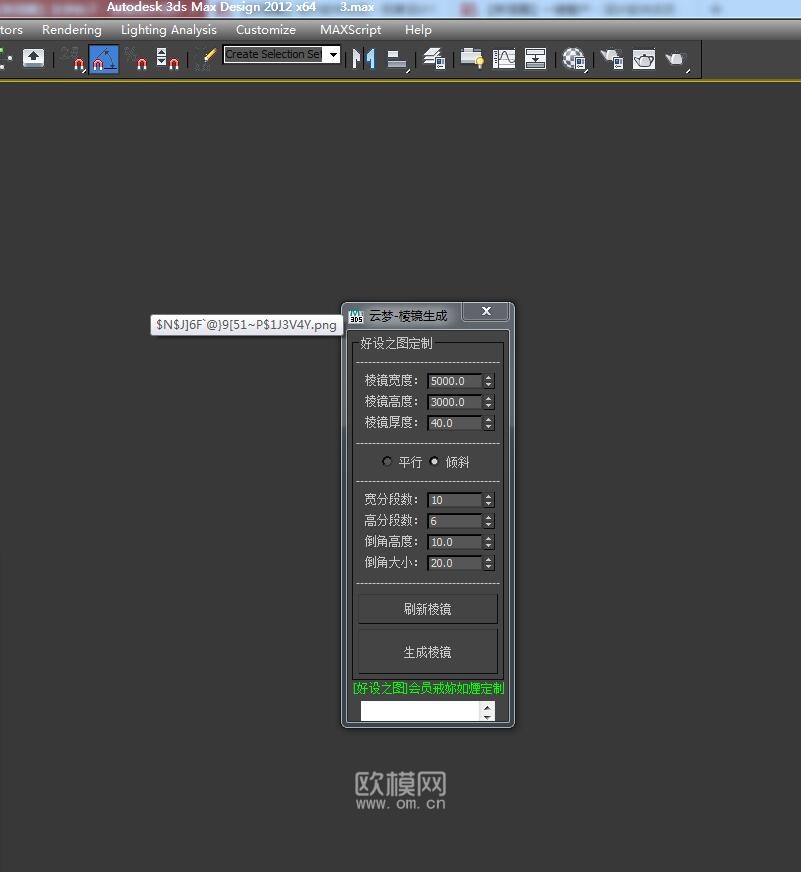Open the MAXScript menu
This screenshot has height=872, width=801.
tap(350, 30)
